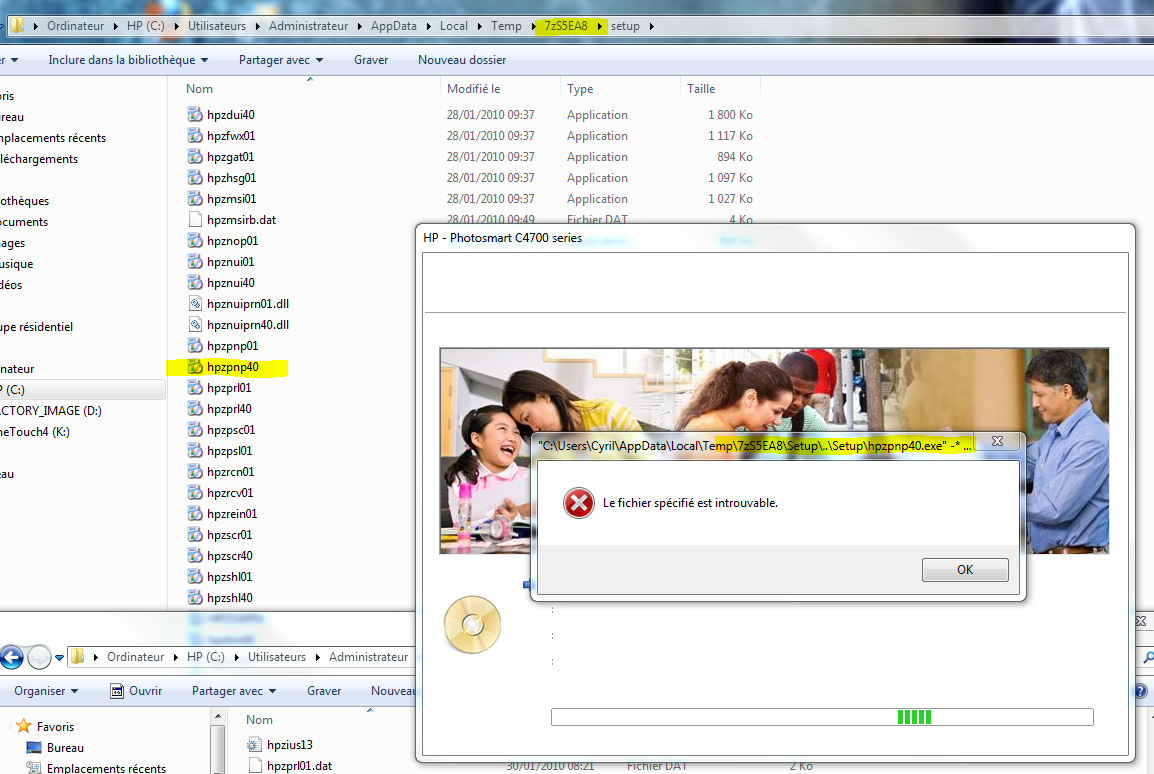Viewport: 1154px width, 774px height.
Task: Select the hpzprl01 file icon
Action: point(195,387)
